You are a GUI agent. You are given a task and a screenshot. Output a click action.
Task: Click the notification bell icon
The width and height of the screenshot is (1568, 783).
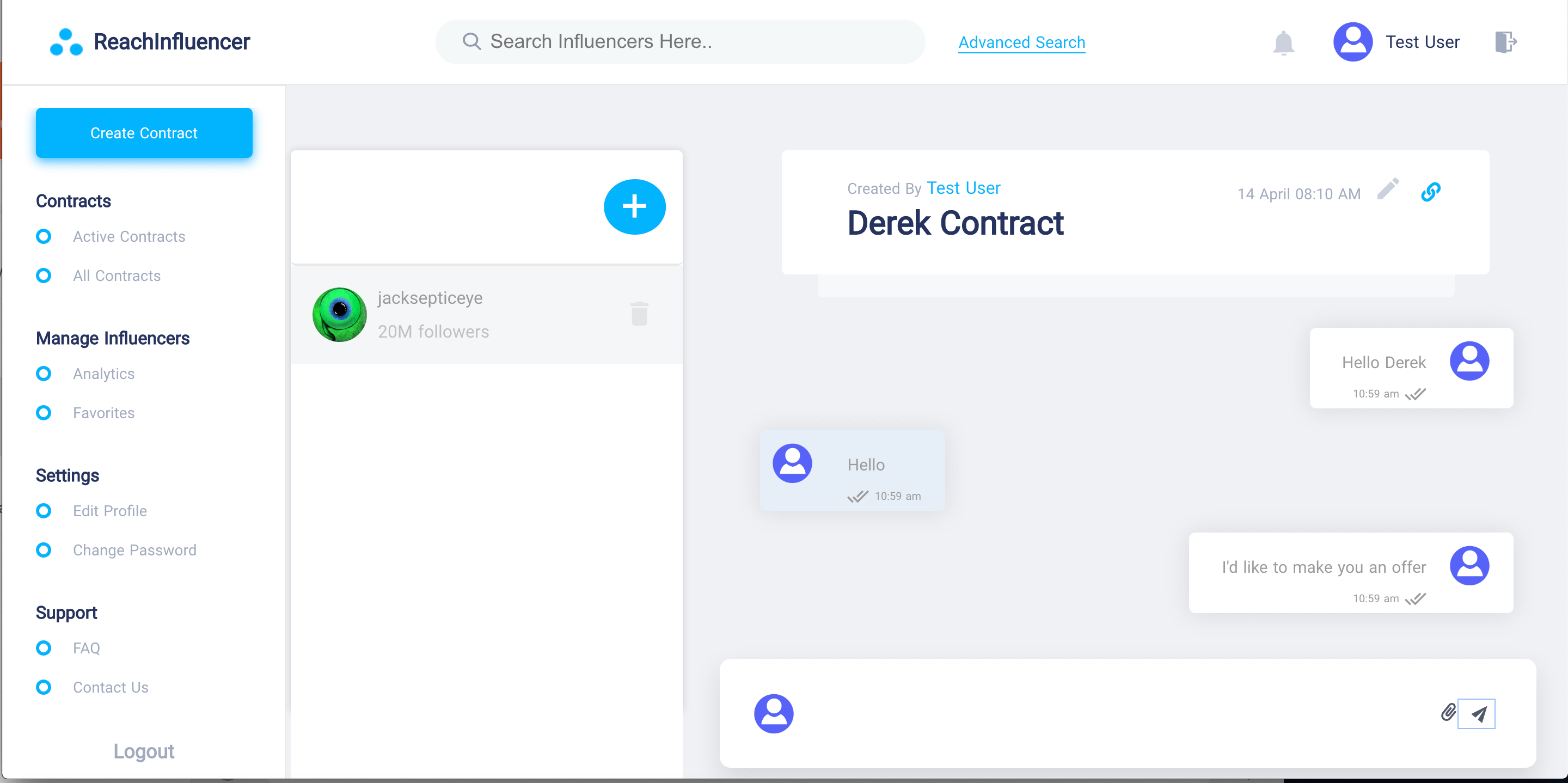[x=1283, y=42]
